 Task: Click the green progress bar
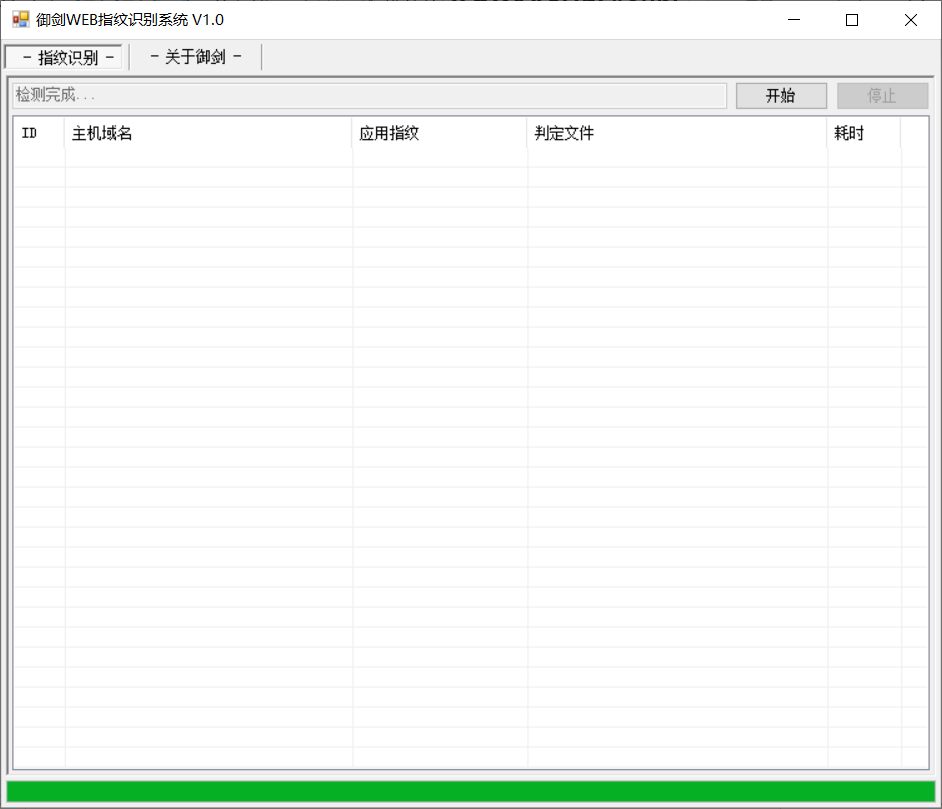(x=470, y=791)
